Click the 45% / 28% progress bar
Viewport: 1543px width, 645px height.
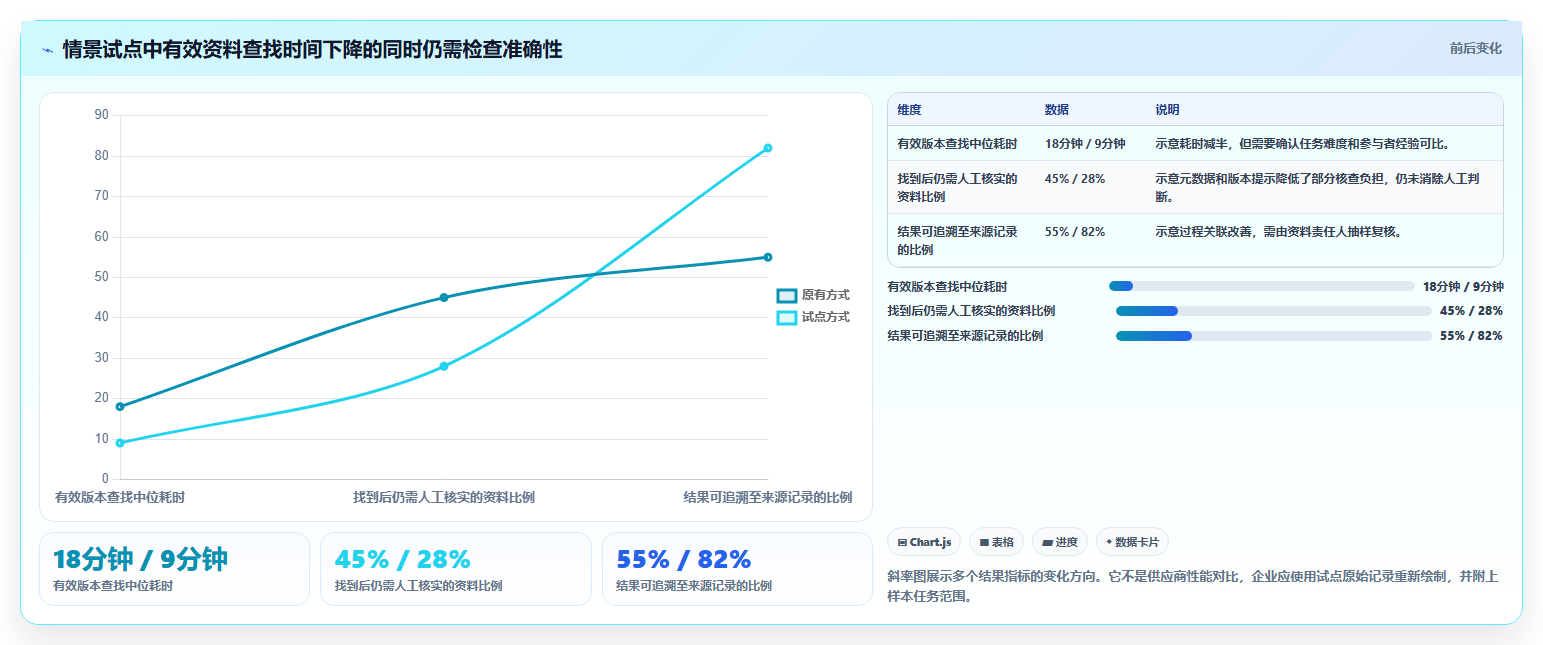[1274, 311]
